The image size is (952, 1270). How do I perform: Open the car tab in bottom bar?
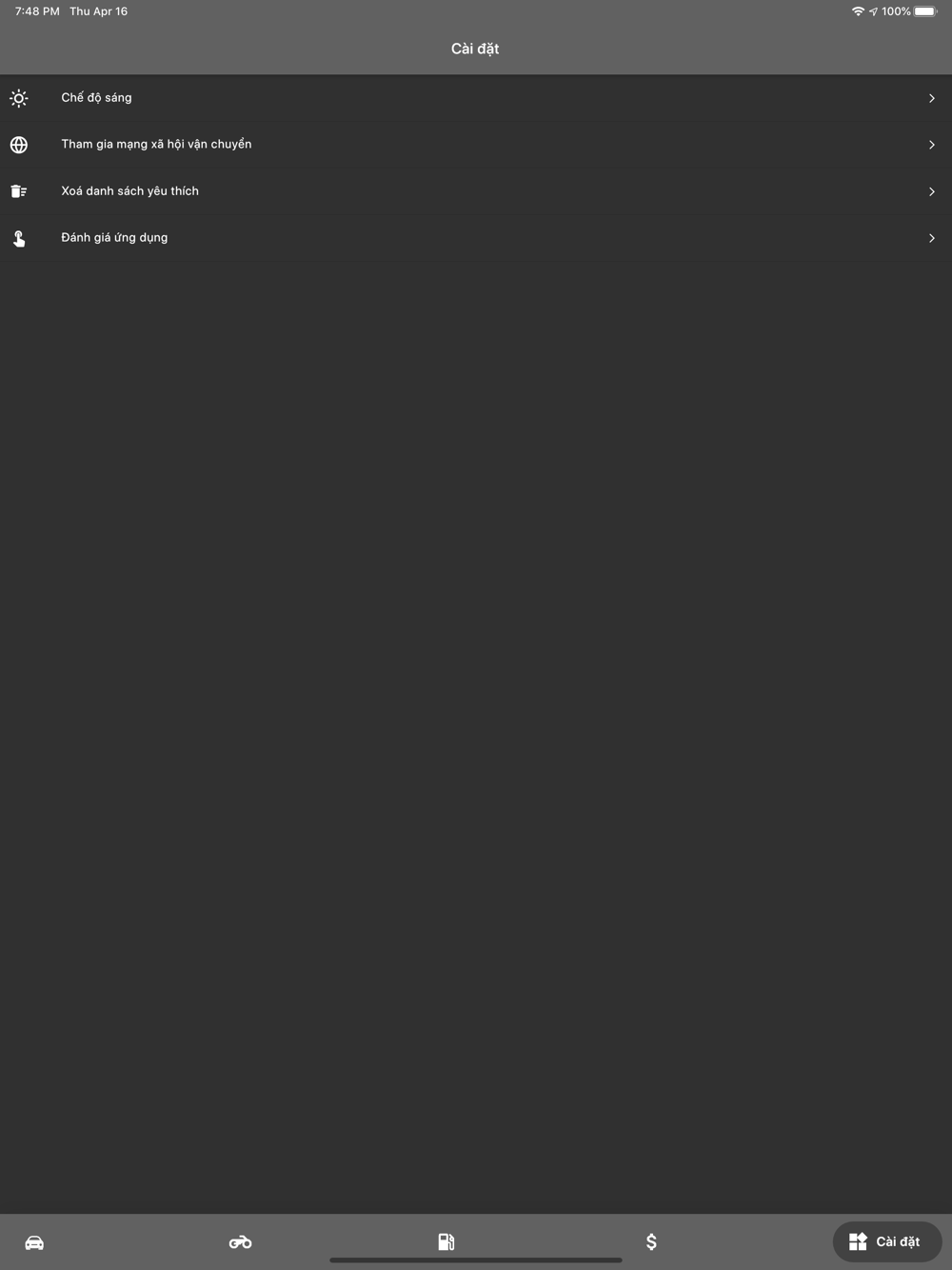click(x=34, y=1242)
